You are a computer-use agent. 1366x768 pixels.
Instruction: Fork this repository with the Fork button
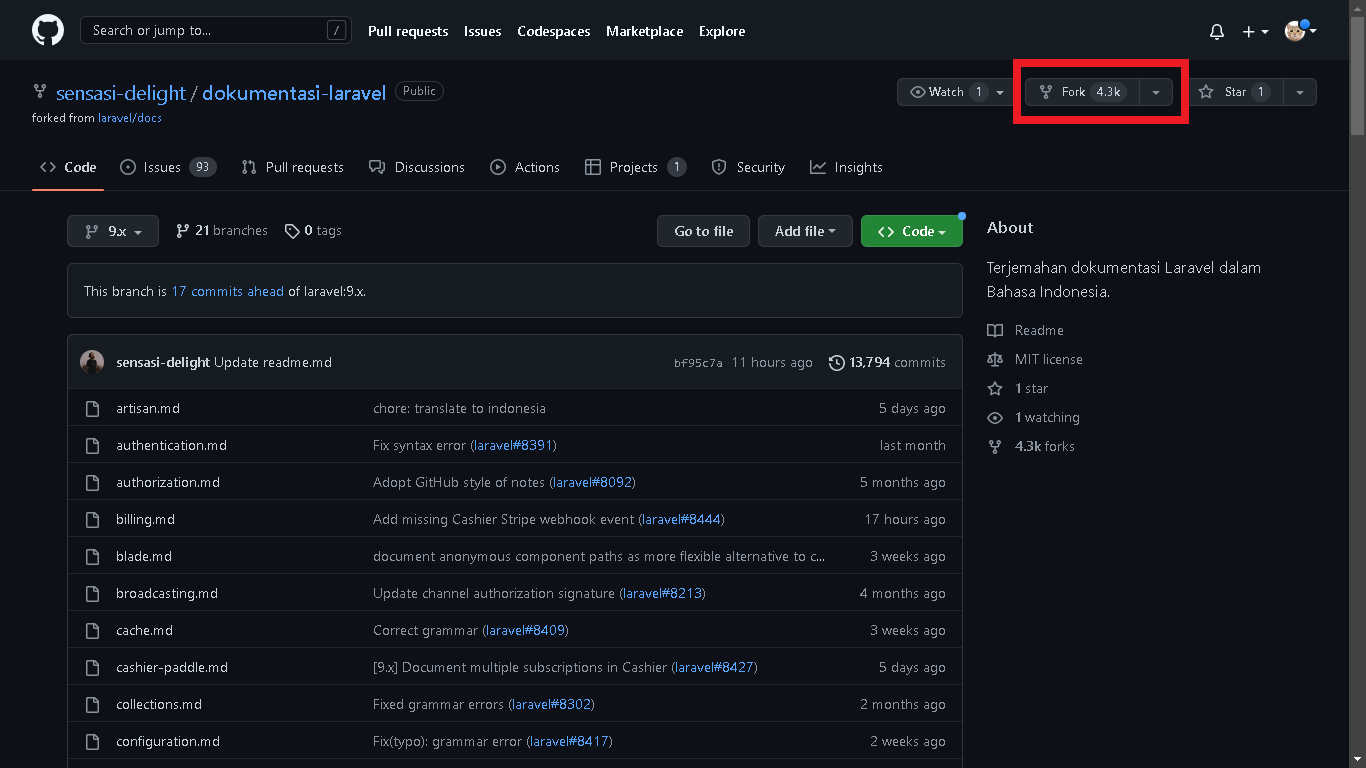click(1082, 92)
